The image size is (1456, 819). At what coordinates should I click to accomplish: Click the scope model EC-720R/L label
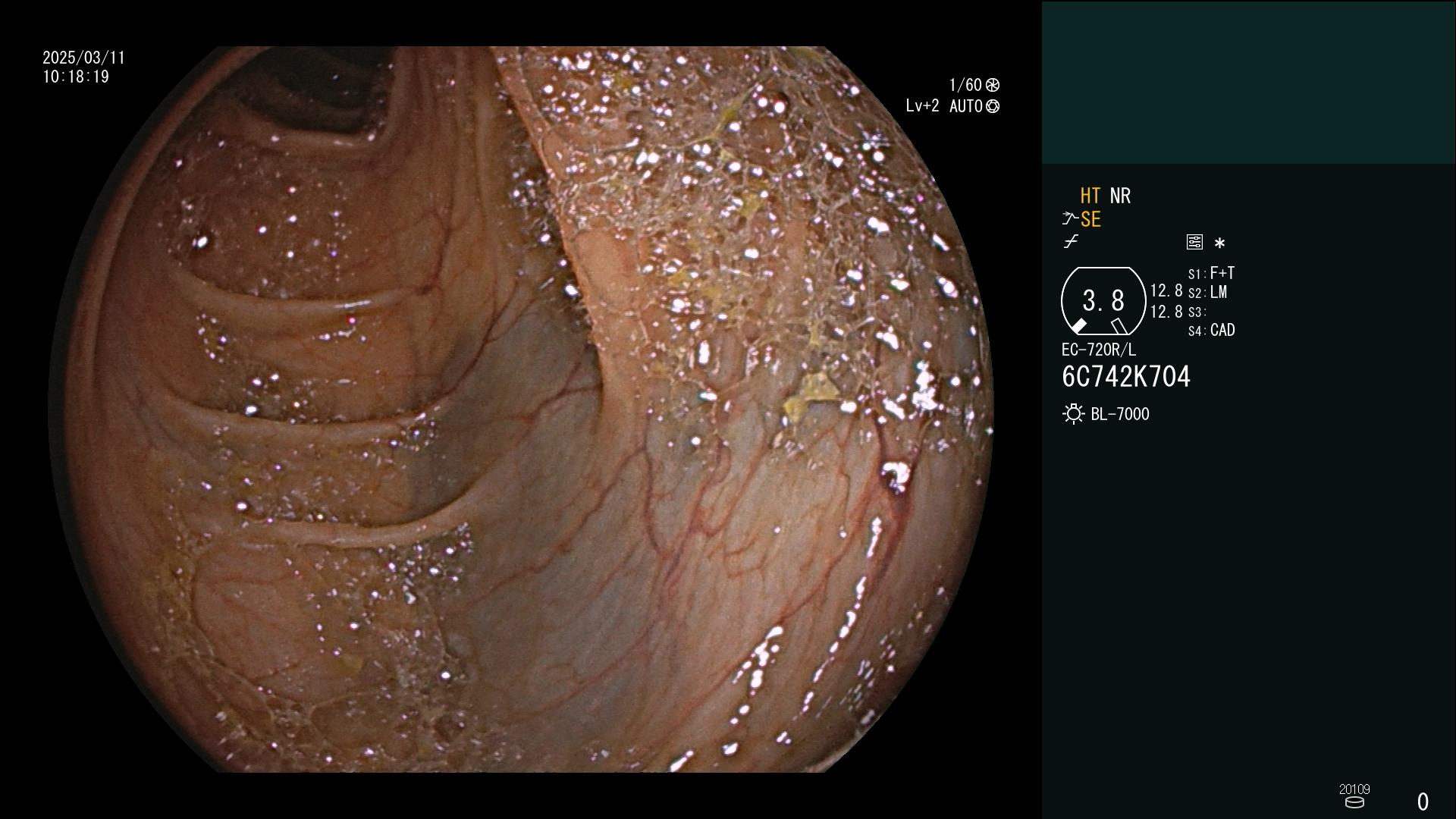tap(1099, 350)
